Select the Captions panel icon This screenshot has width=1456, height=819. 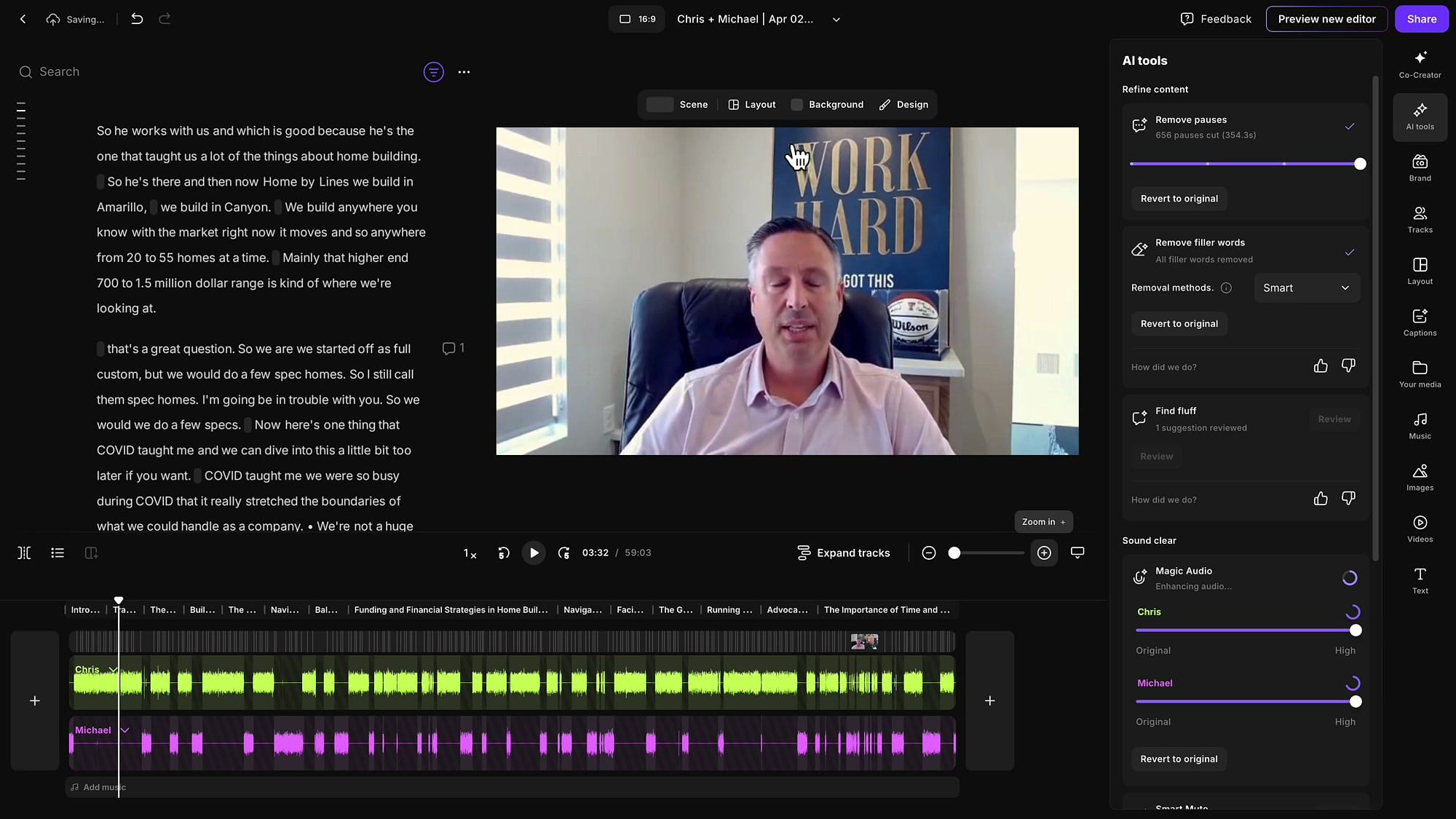click(x=1420, y=323)
